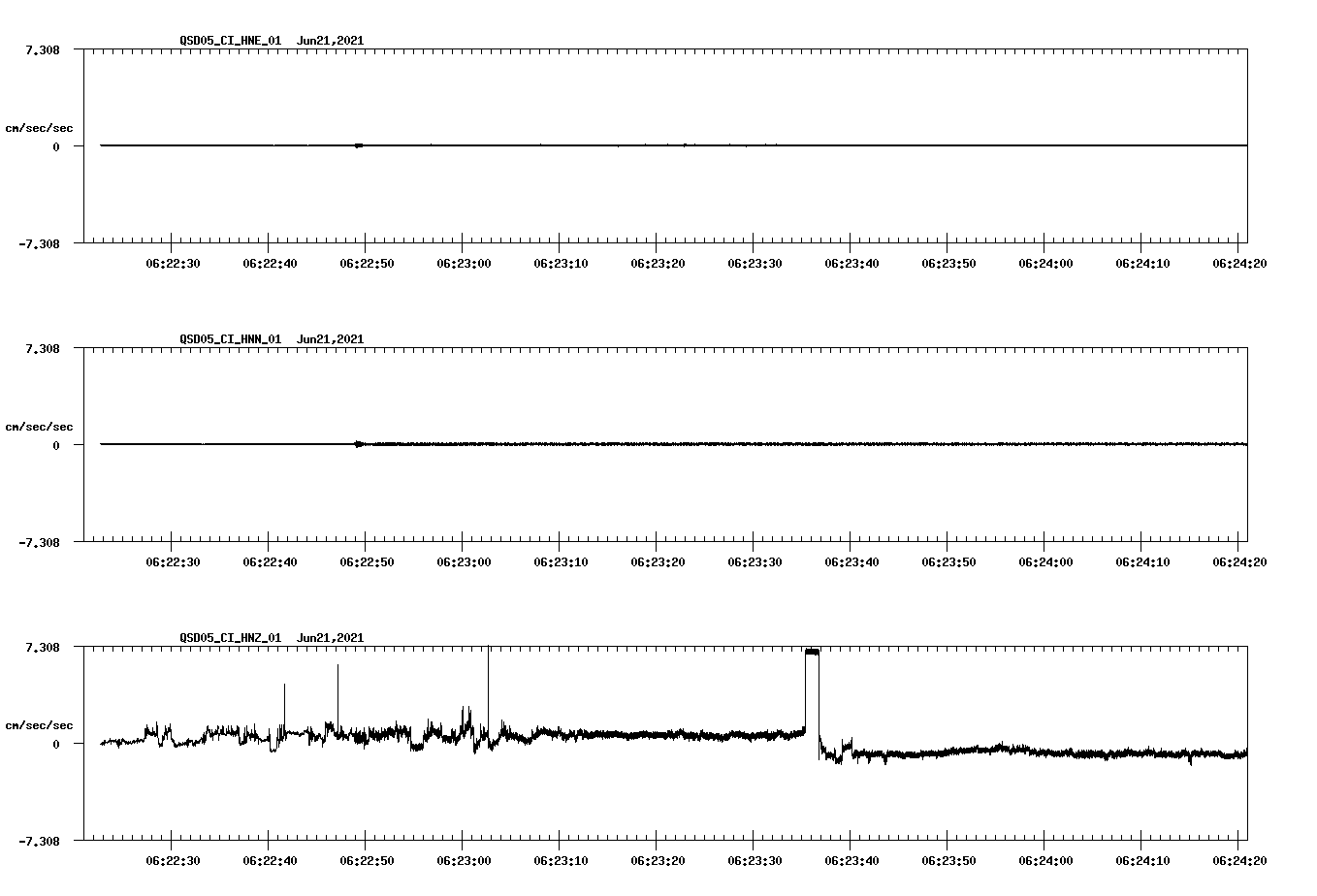
Task: Click the QSD05_CI_HNZ_01 plot title
Action: (272, 638)
